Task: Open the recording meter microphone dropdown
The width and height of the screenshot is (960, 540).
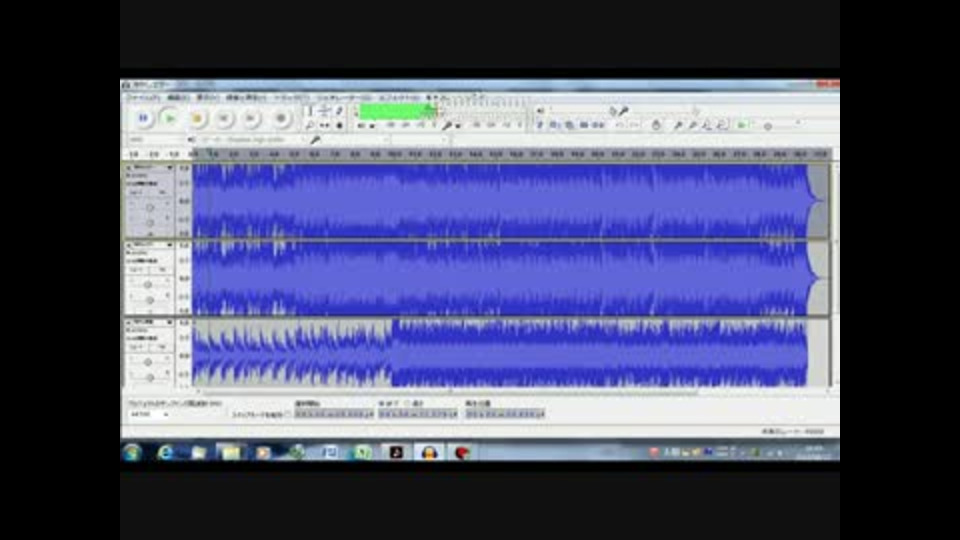Action: [x=459, y=126]
